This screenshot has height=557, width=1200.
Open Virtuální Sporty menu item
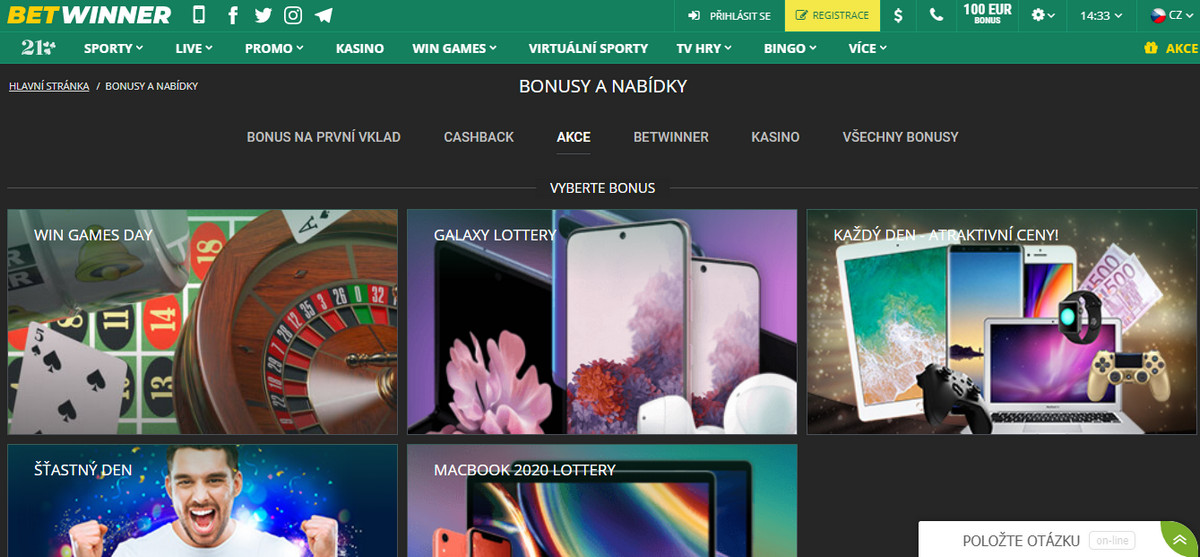588,48
